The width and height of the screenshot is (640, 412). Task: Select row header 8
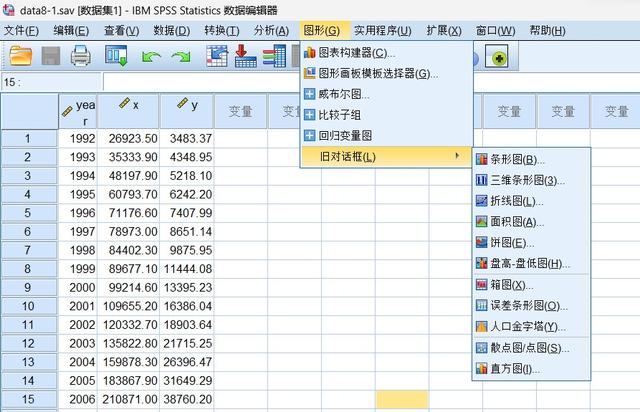29,269
